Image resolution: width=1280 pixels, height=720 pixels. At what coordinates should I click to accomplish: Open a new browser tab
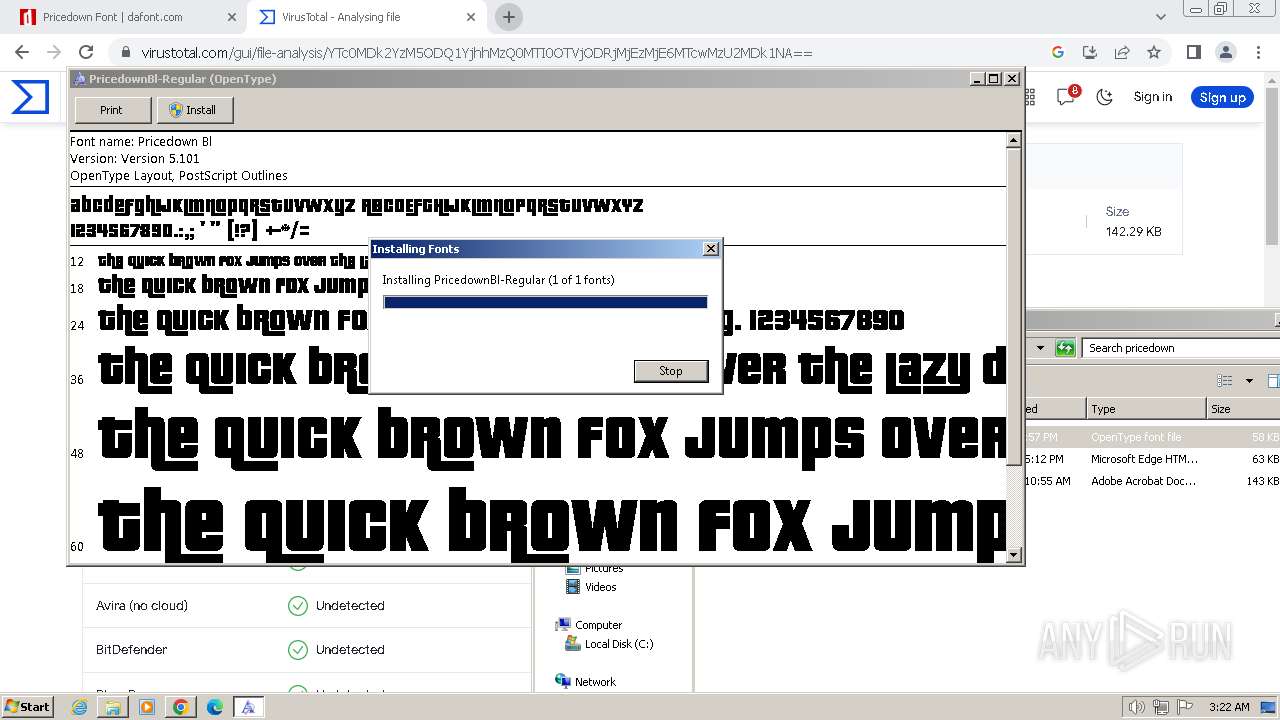[509, 17]
